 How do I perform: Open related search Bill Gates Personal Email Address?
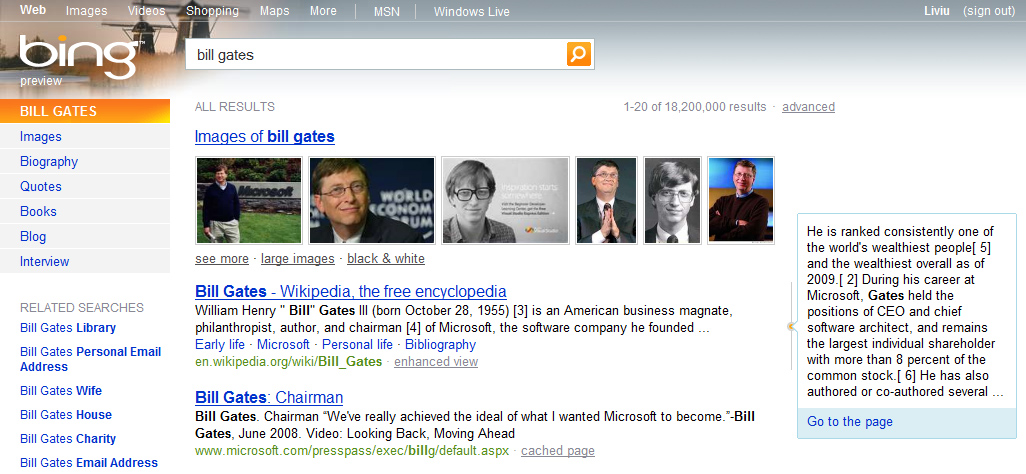pos(90,359)
